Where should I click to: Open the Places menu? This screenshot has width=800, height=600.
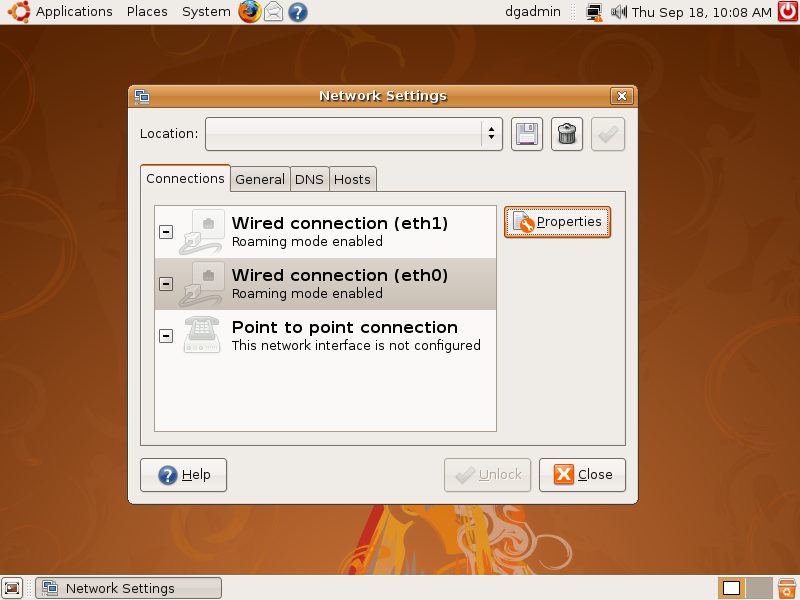pyautogui.click(x=147, y=11)
